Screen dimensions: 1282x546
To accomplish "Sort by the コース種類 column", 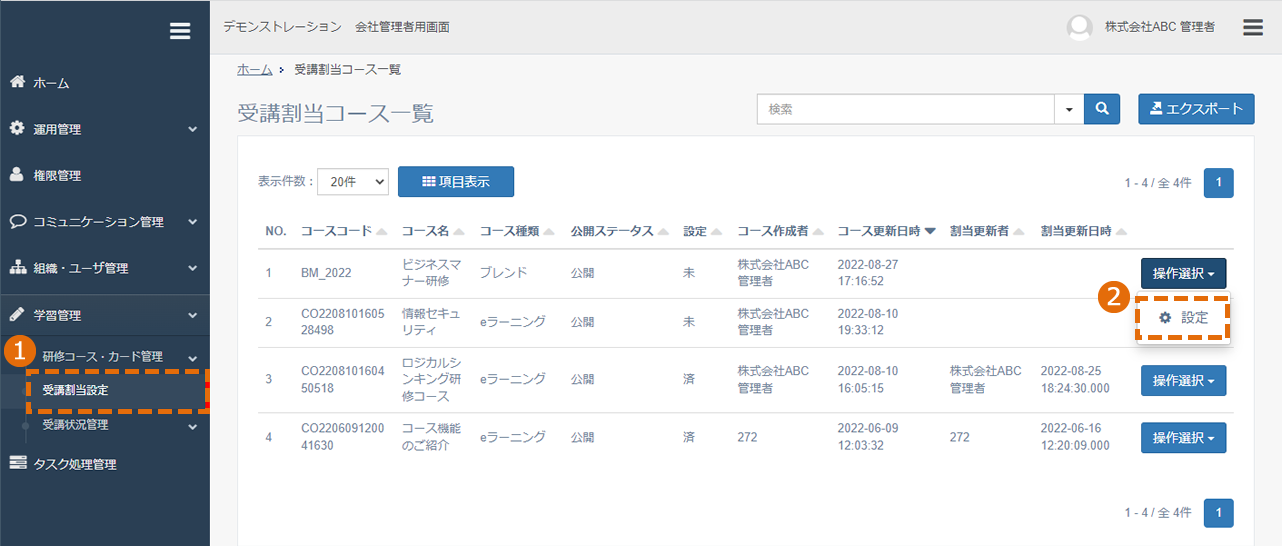I will click(x=517, y=231).
